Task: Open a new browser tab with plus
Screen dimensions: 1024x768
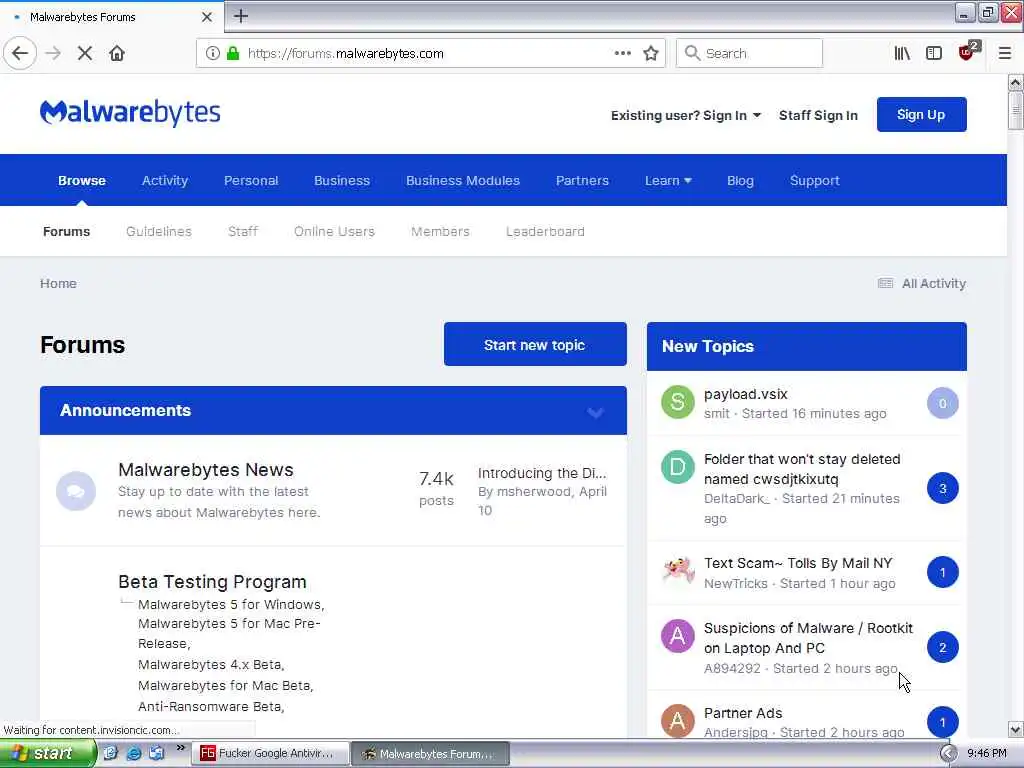Action: [240, 16]
